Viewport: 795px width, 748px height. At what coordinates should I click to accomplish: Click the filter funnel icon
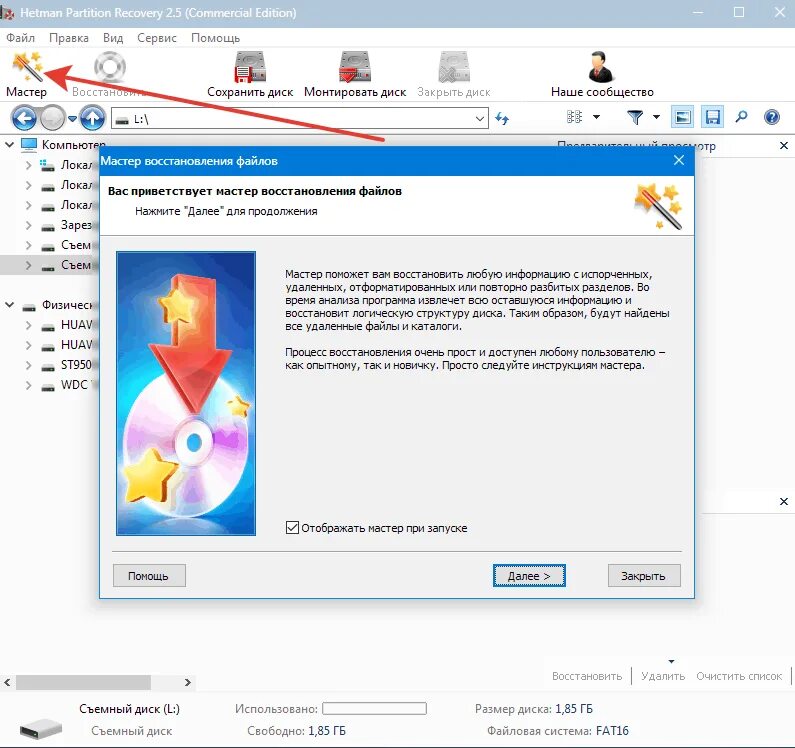point(635,117)
